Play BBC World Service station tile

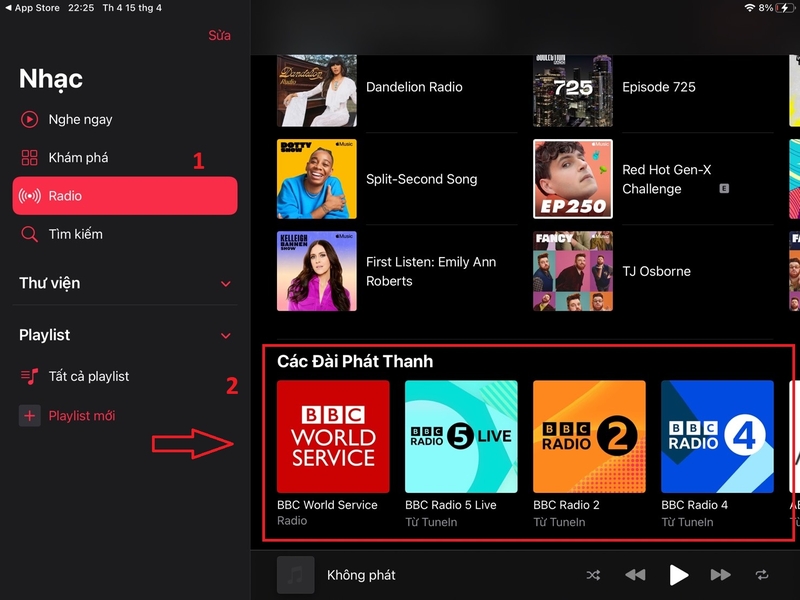pos(333,437)
